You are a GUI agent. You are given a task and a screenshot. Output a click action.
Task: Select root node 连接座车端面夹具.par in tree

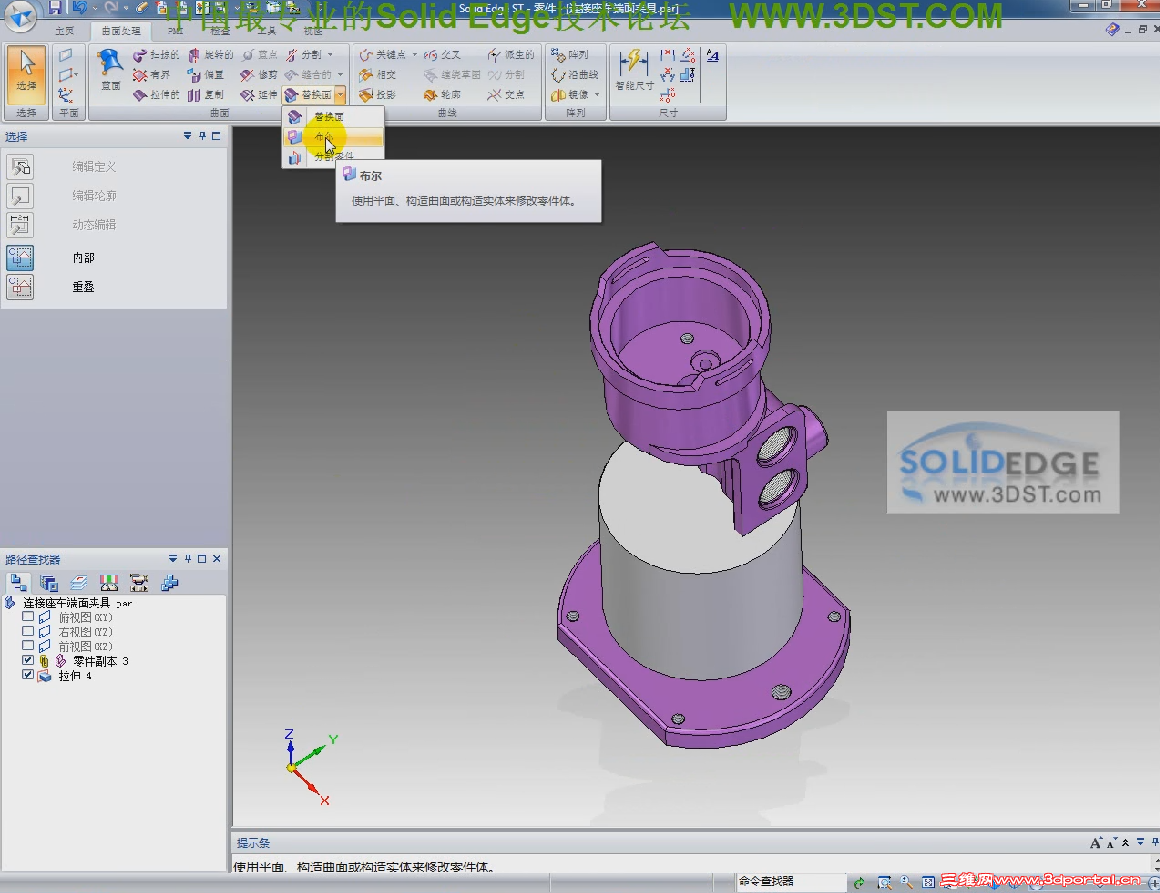(x=78, y=603)
